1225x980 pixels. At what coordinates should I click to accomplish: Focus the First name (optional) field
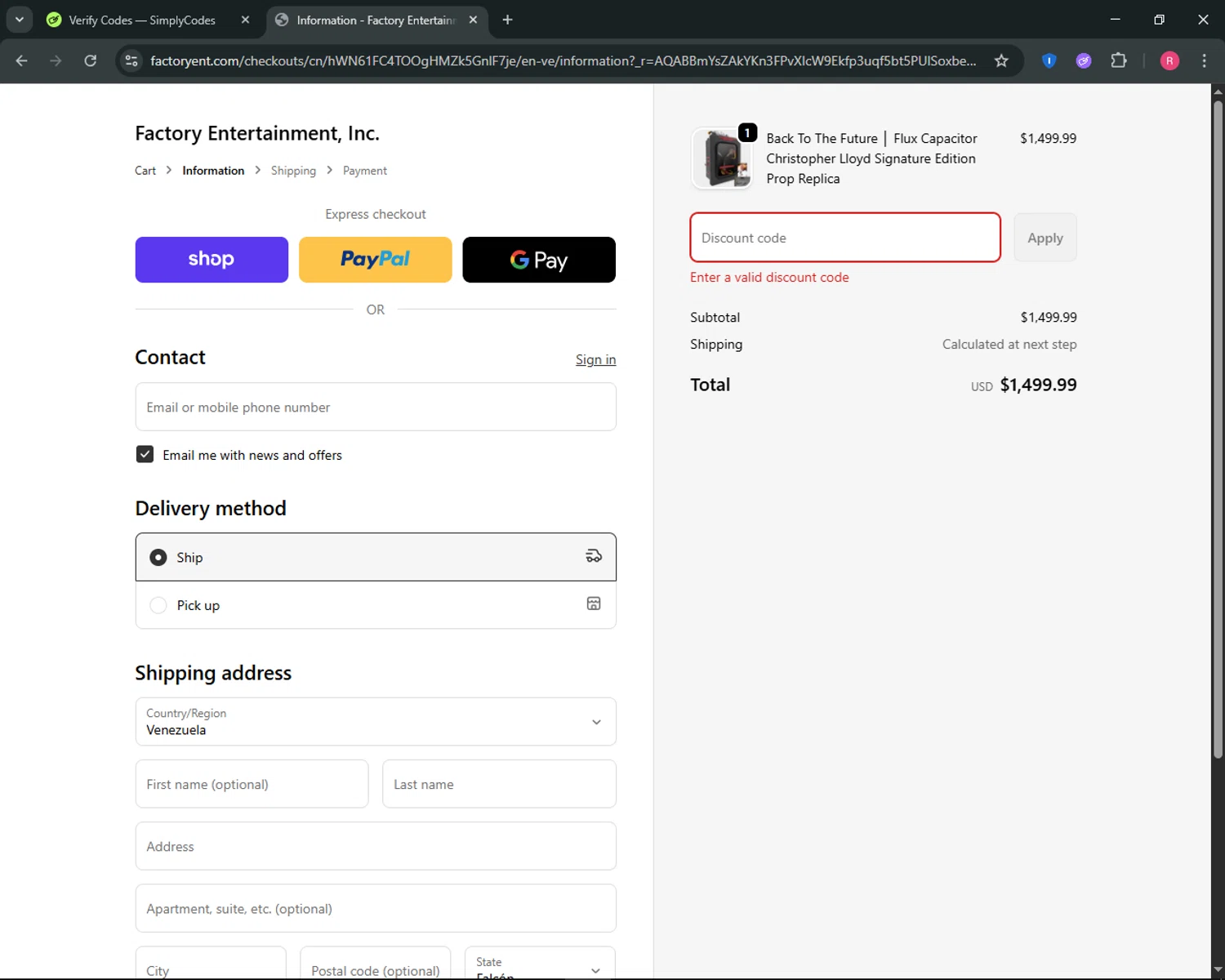[x=252, y=784]
